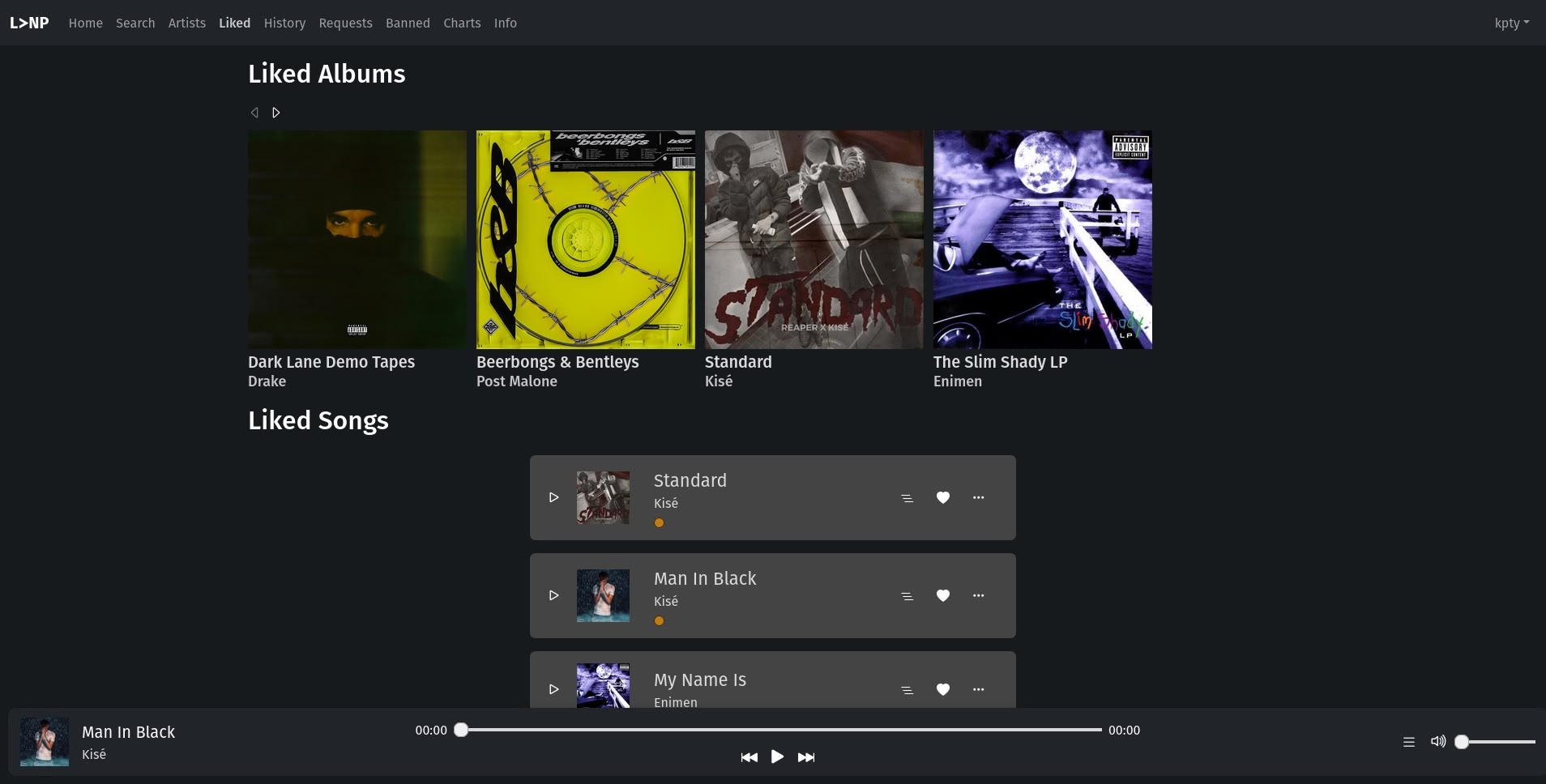Click My Name Is song thumbnail
This screenshot has height=784, width=1546.
(x=603, y=686)
